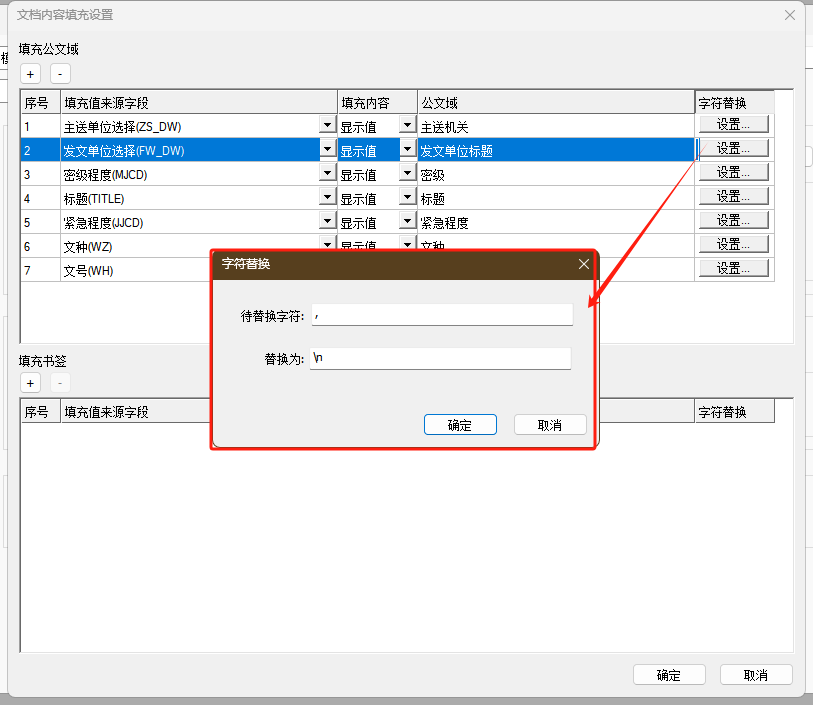Viewport: 813px width, 705px height.
Task: Close the 字符替换 dialog with X
Action: (584, 264)
